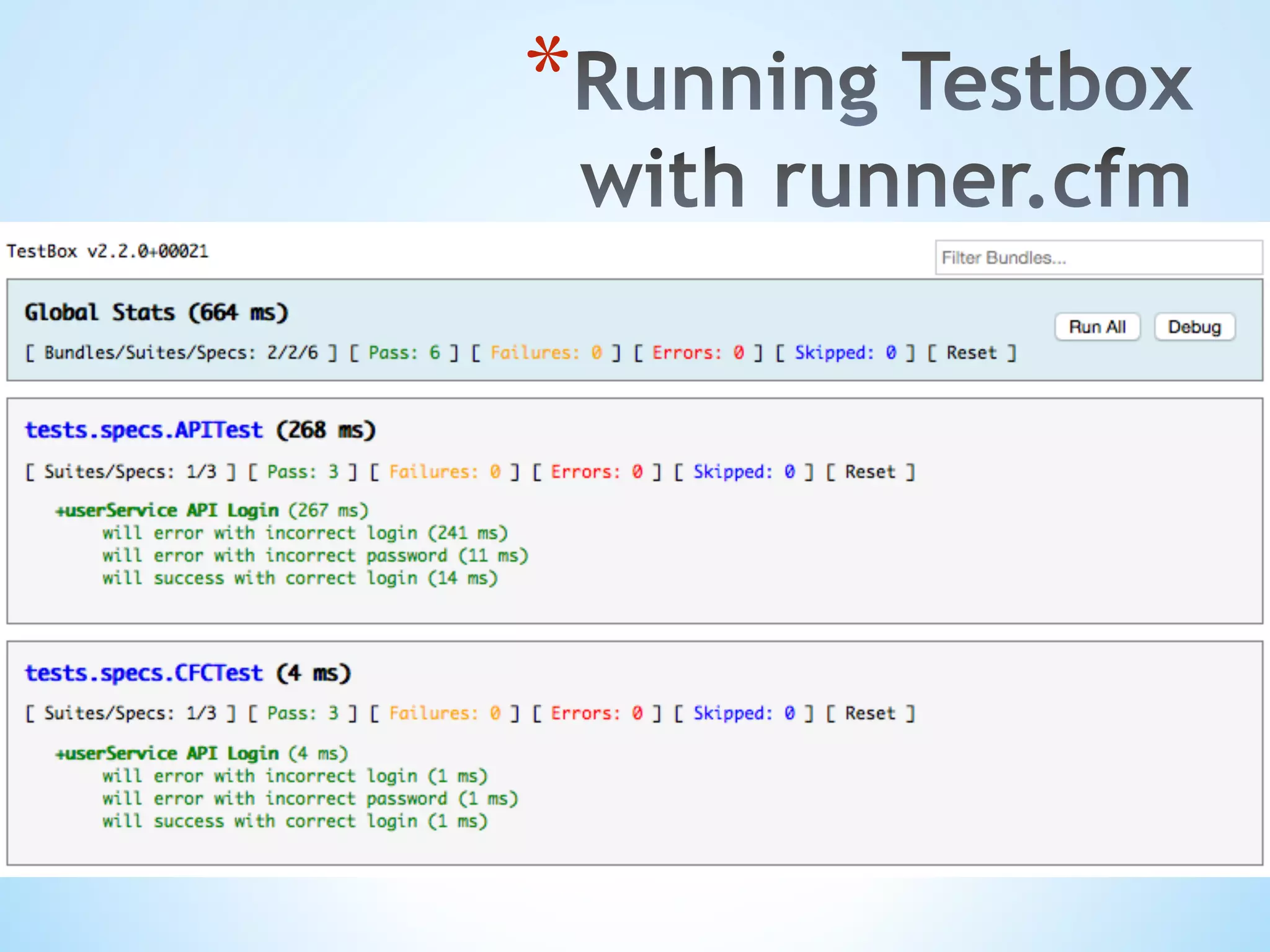Click Reset in APITest bundle
This screenshot has width=1270, height=952.
pos(870,472)
